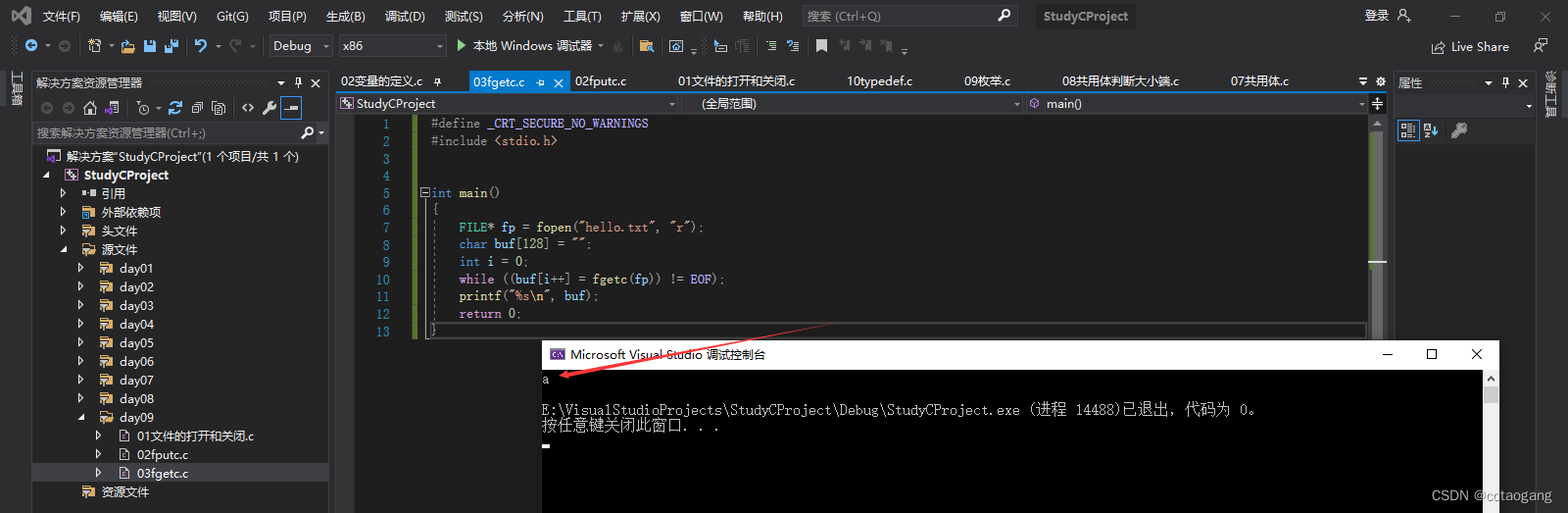Screen dimensions: 1568x513
Task: Collapse the day09 folder
Action: 81,417
